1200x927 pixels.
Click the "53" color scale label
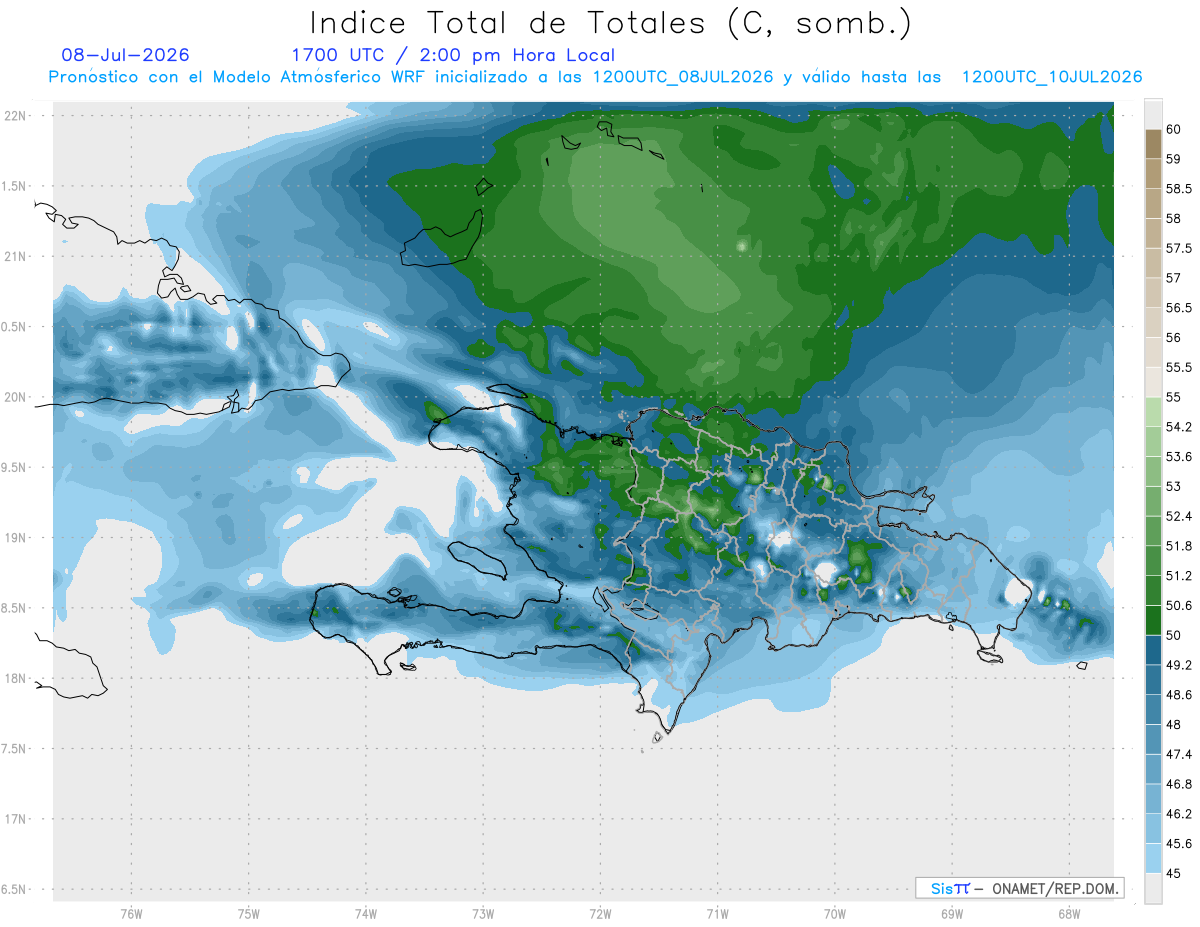coord(1173,486)
